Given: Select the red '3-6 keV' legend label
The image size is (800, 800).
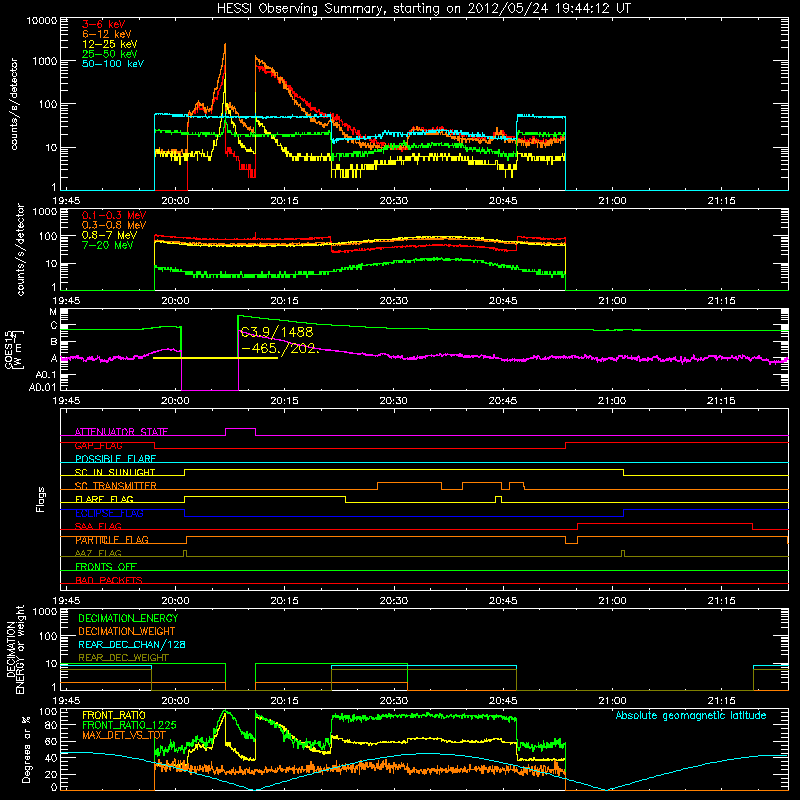Looking at the screenshot, I should coord(103,24).
